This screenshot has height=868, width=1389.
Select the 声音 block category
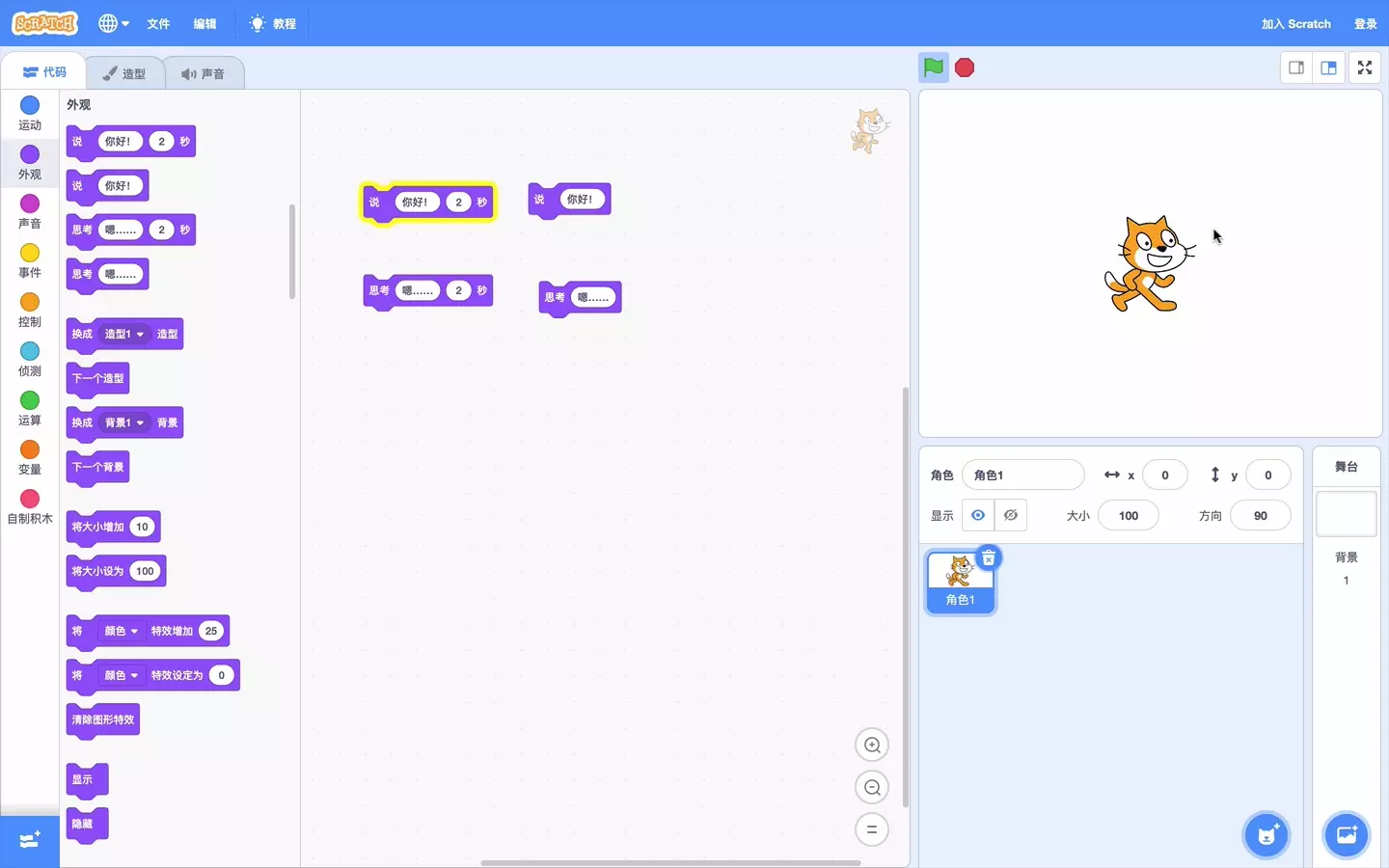click(x=30, y=211)
